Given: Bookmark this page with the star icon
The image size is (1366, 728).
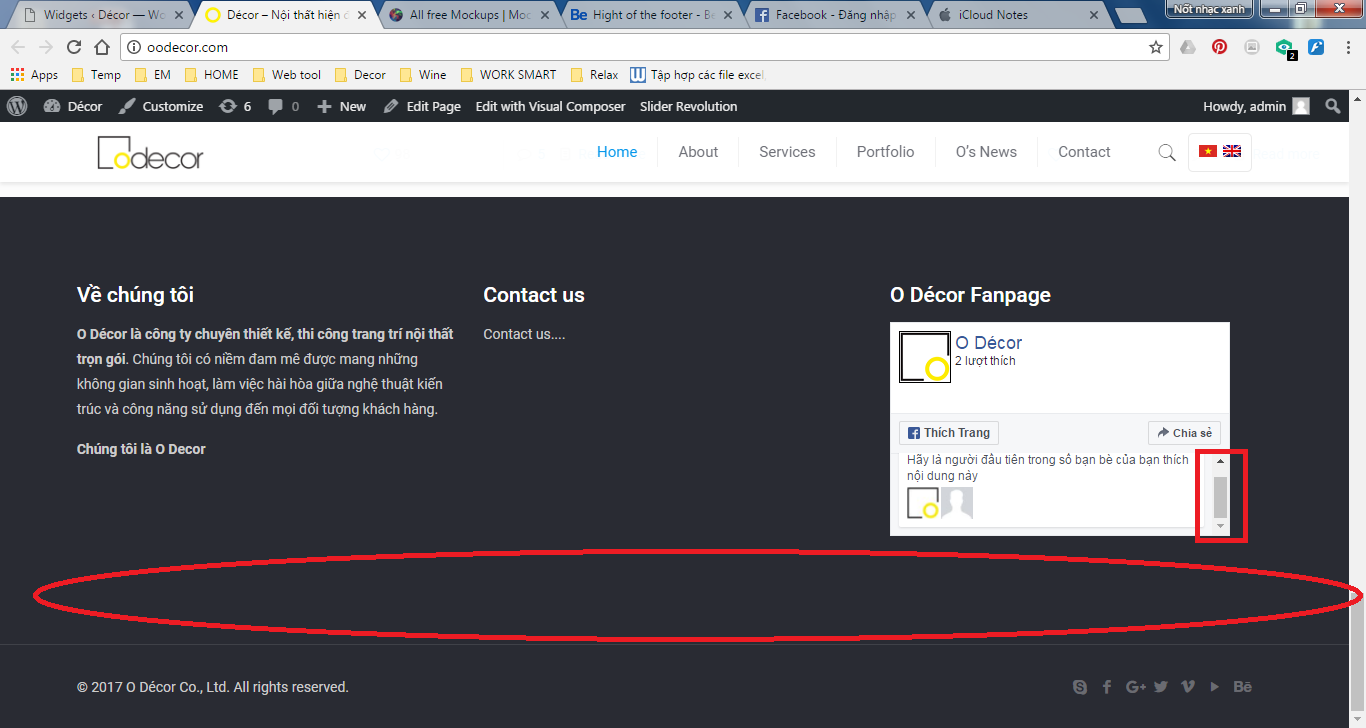Looking at the screenshot, I should click(1156, 47).
